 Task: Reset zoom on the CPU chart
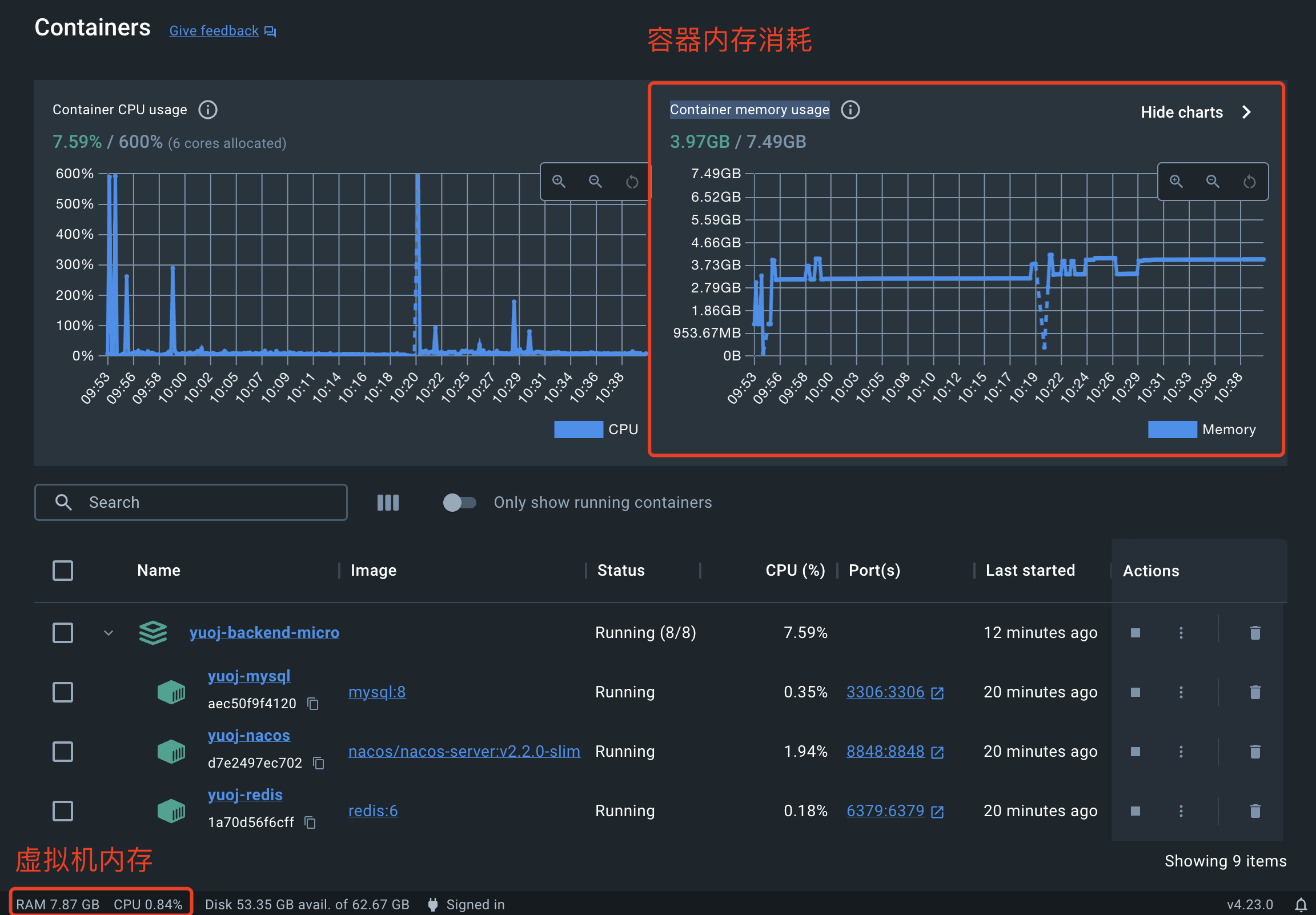click(x=632, y=182)
